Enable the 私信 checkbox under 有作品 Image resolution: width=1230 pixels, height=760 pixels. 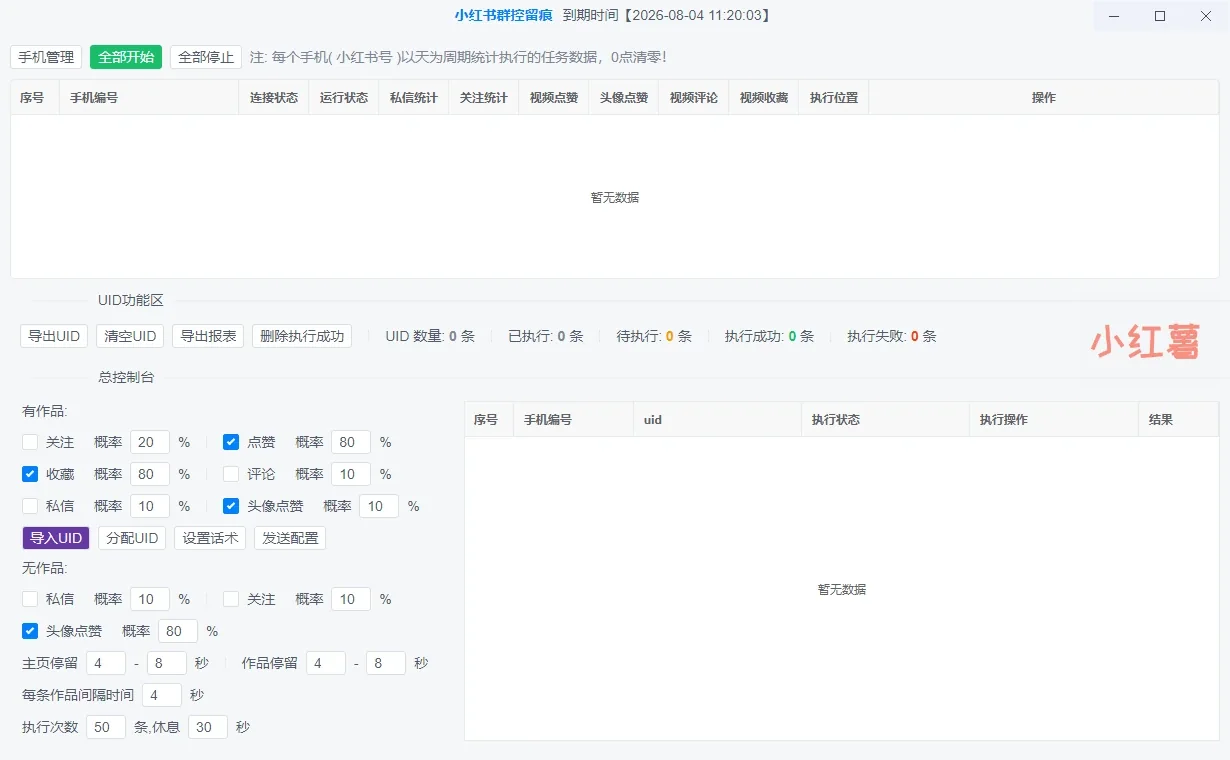(x=30, y=506)
